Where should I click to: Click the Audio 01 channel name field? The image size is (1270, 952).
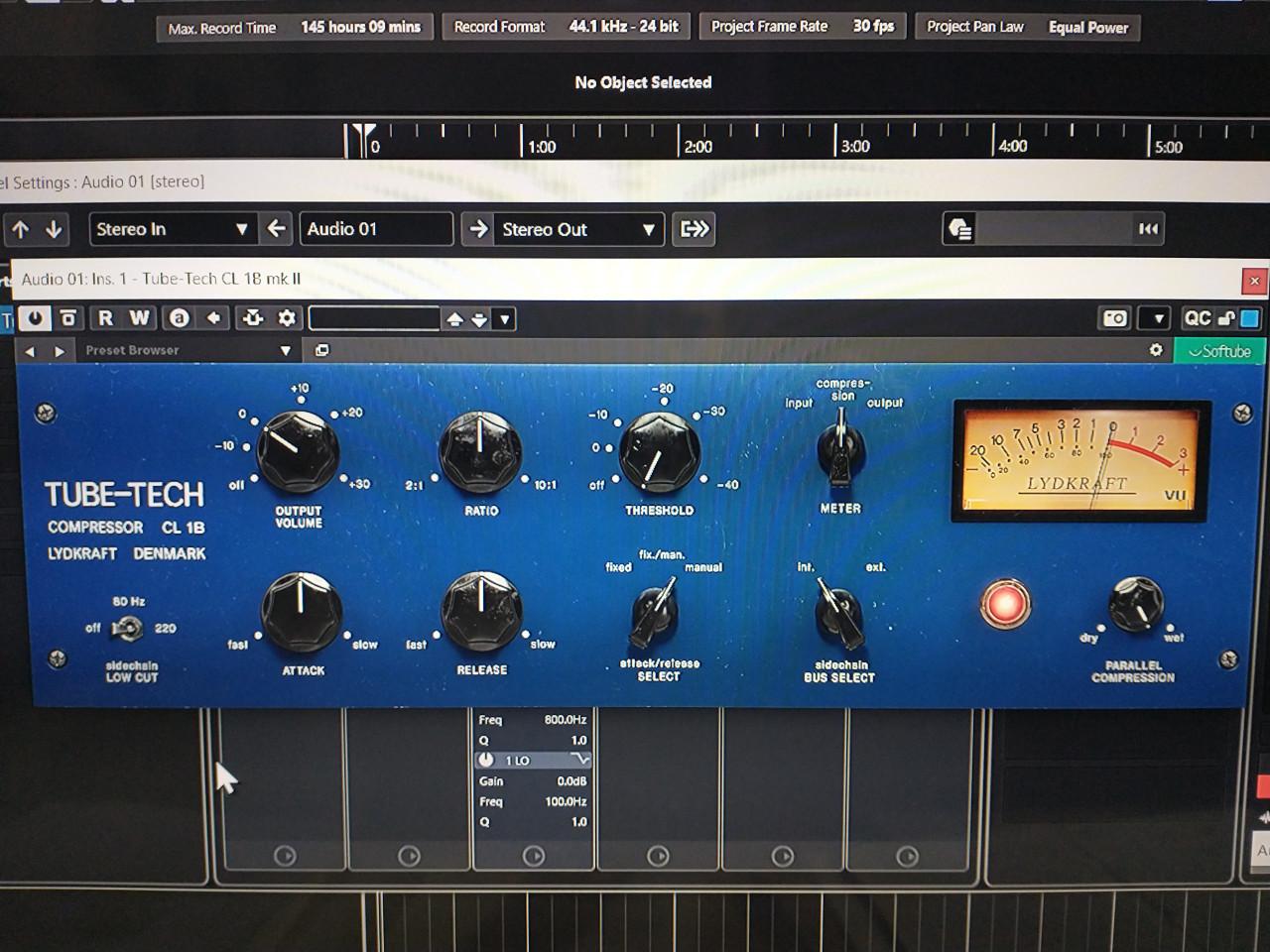click(375, 229)
